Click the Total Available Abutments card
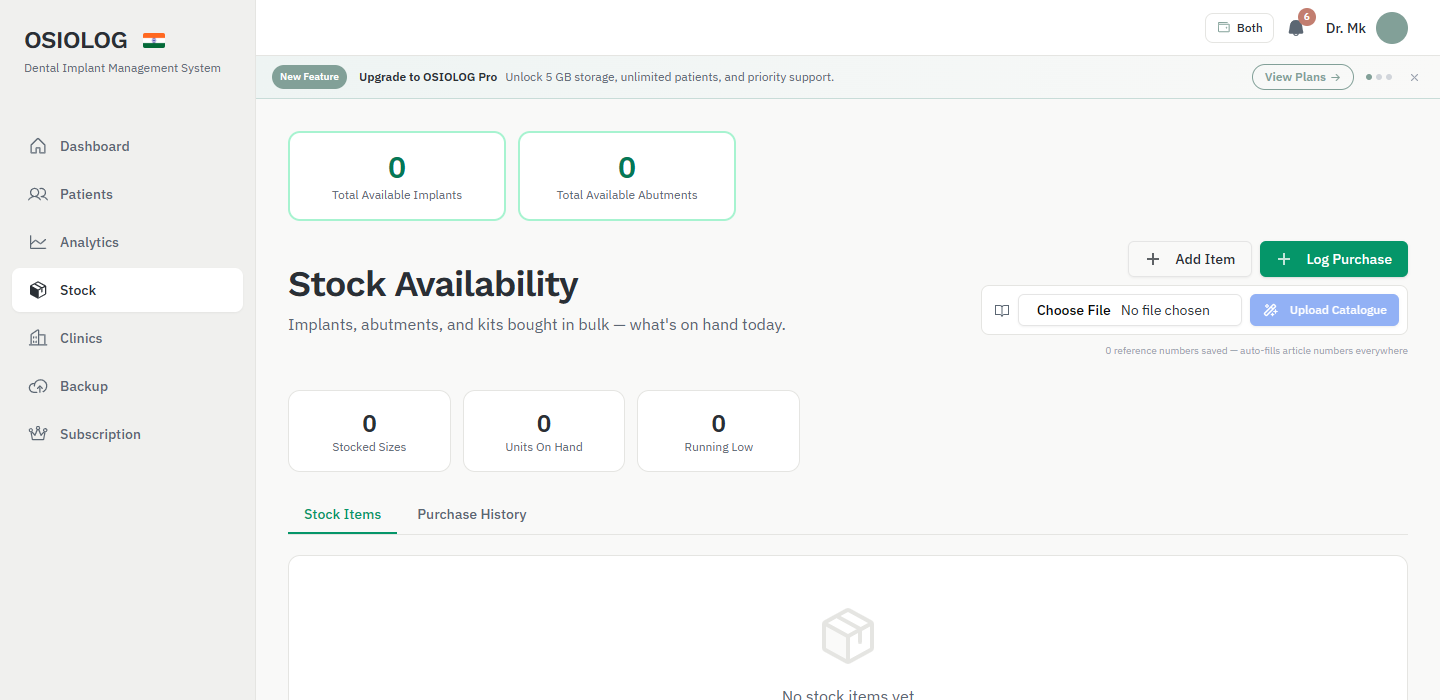This screenshot has width=1440, height=700. point(627,176)
